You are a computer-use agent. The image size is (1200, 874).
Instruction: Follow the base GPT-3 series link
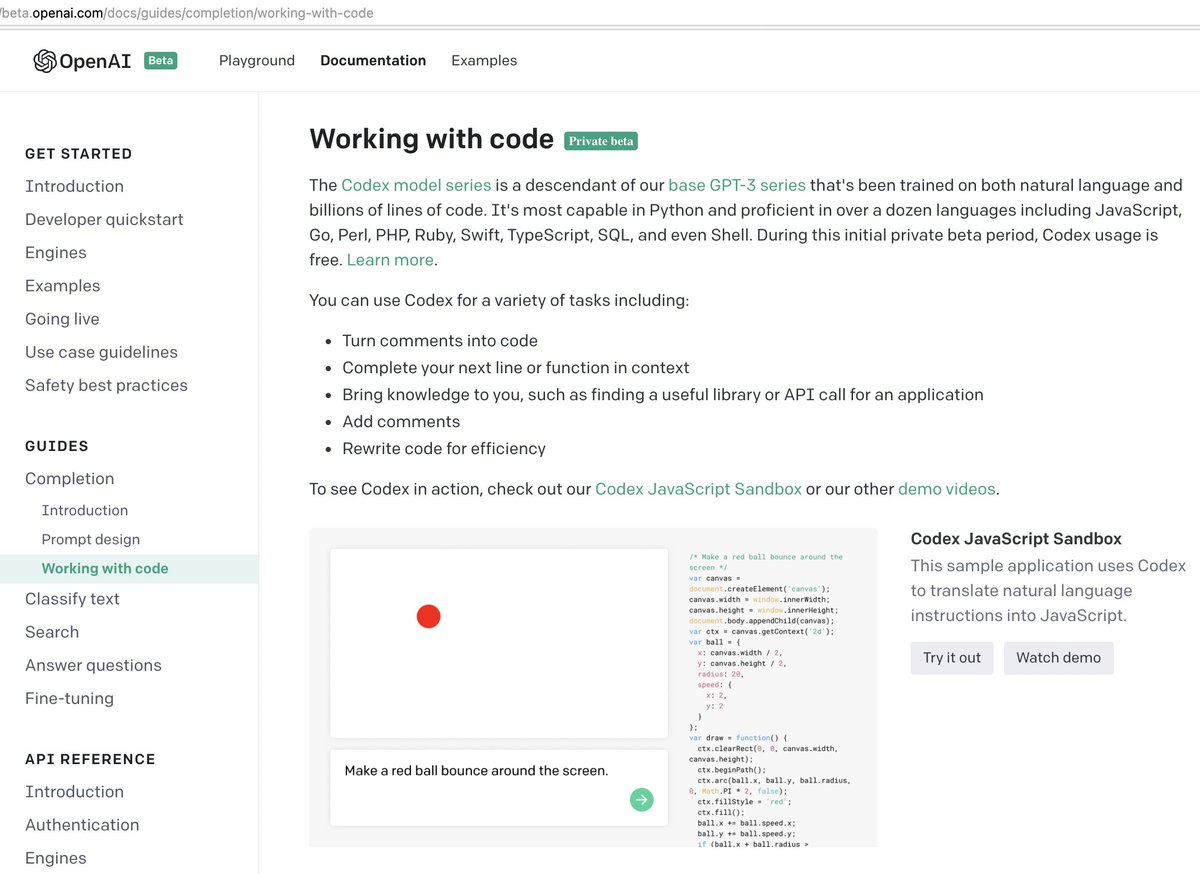(737, 185)
